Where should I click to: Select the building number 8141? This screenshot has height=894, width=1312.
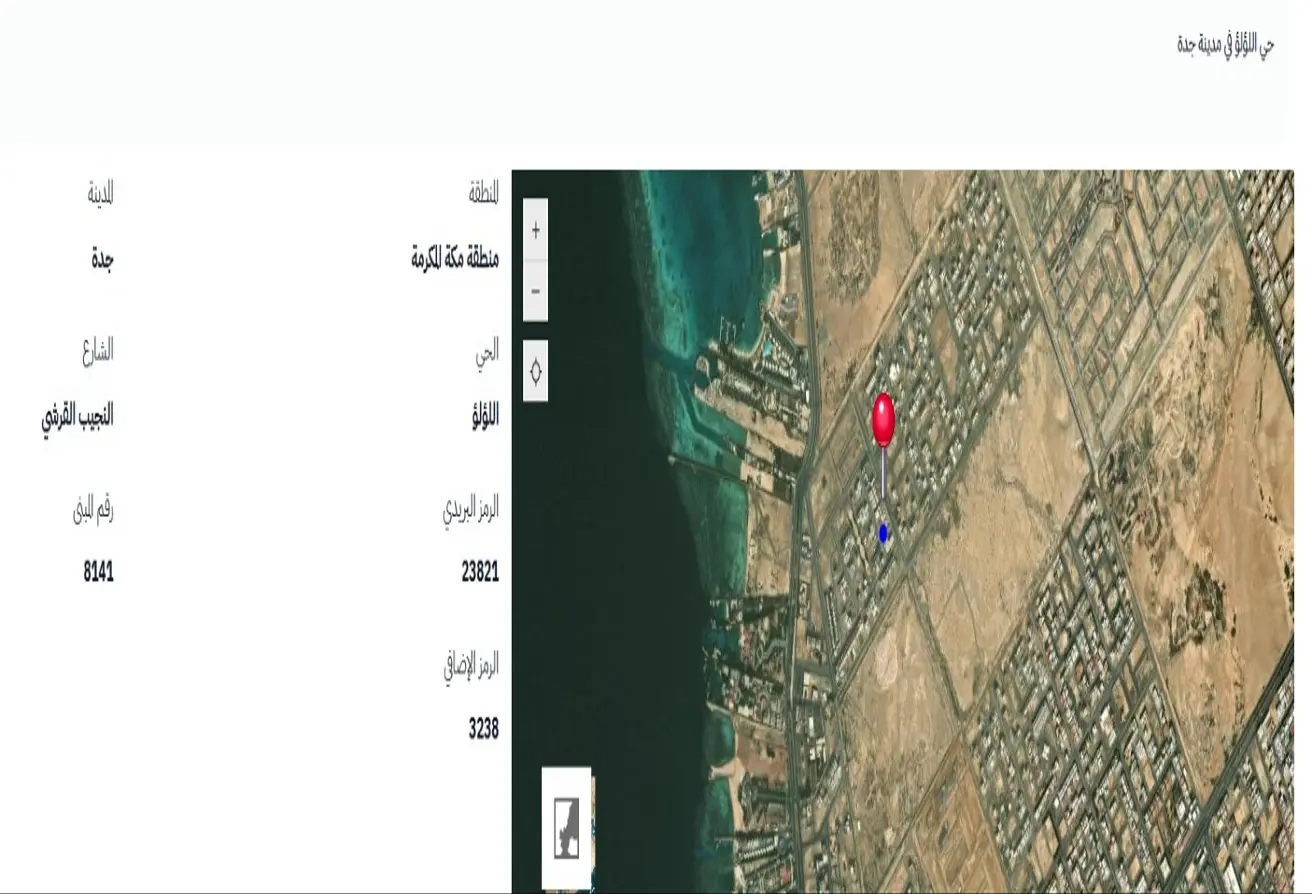pos(98,573)
